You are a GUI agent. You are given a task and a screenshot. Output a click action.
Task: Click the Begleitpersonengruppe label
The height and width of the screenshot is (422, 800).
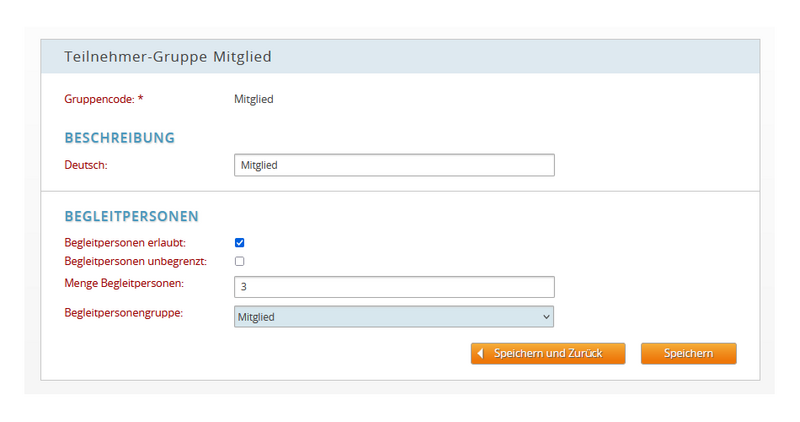click(x=123, y=313)
